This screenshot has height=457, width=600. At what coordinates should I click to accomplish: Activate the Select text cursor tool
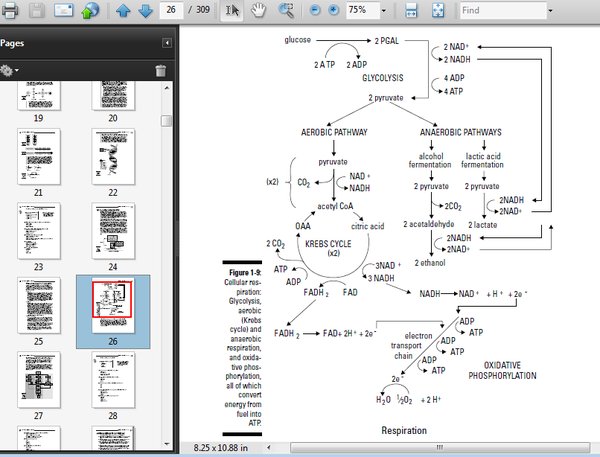(232, 11)
